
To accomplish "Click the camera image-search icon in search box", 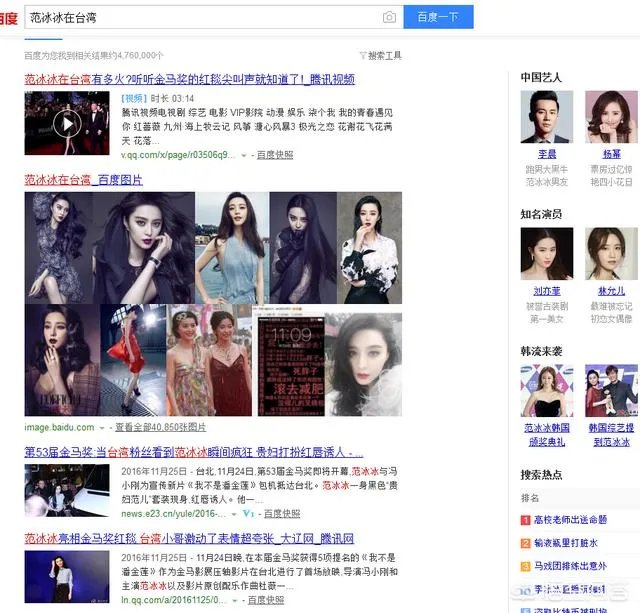I will pyautogui.click(x=389, y=17).
